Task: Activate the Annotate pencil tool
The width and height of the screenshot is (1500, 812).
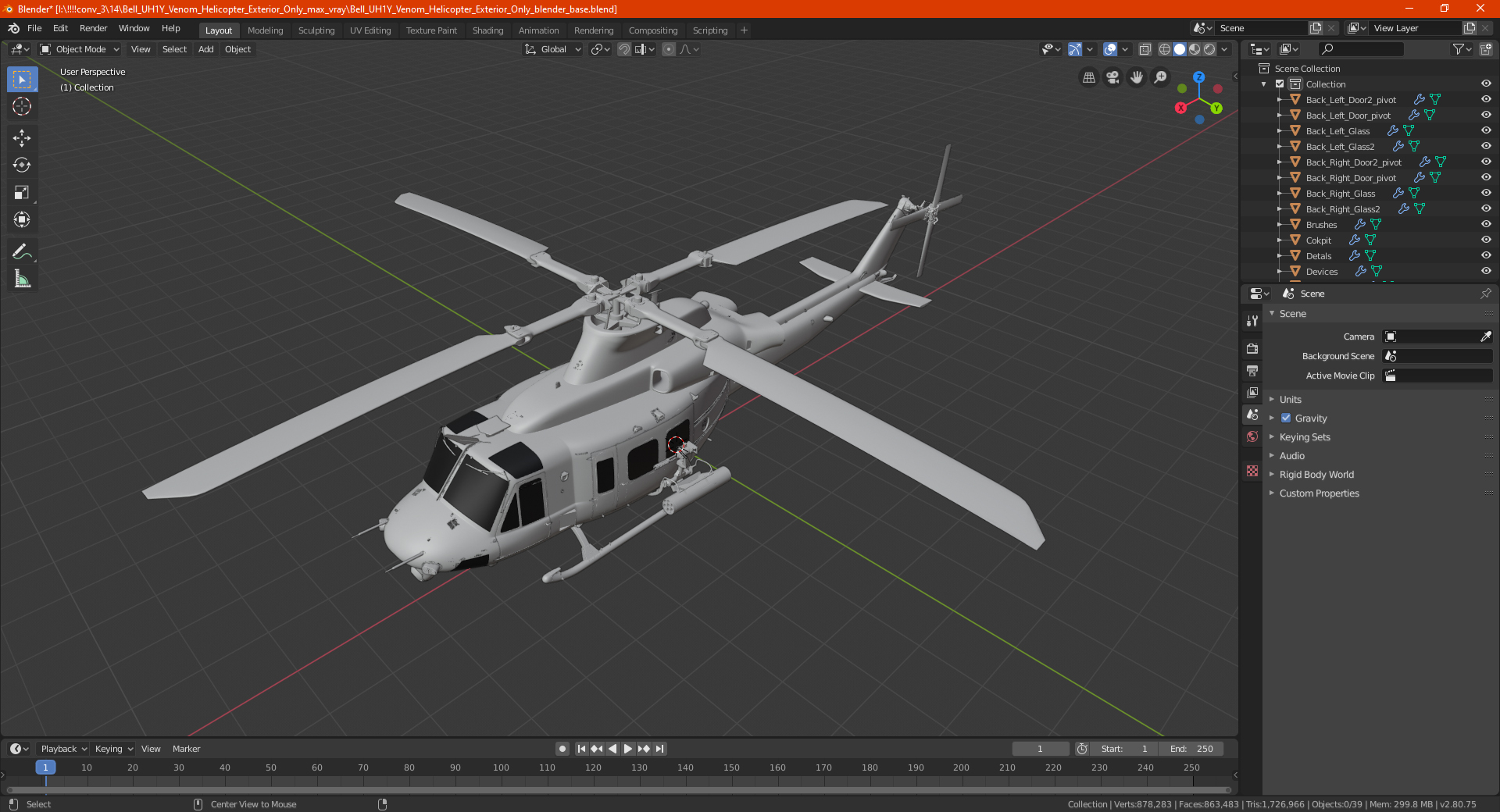Action: (22, 251)
